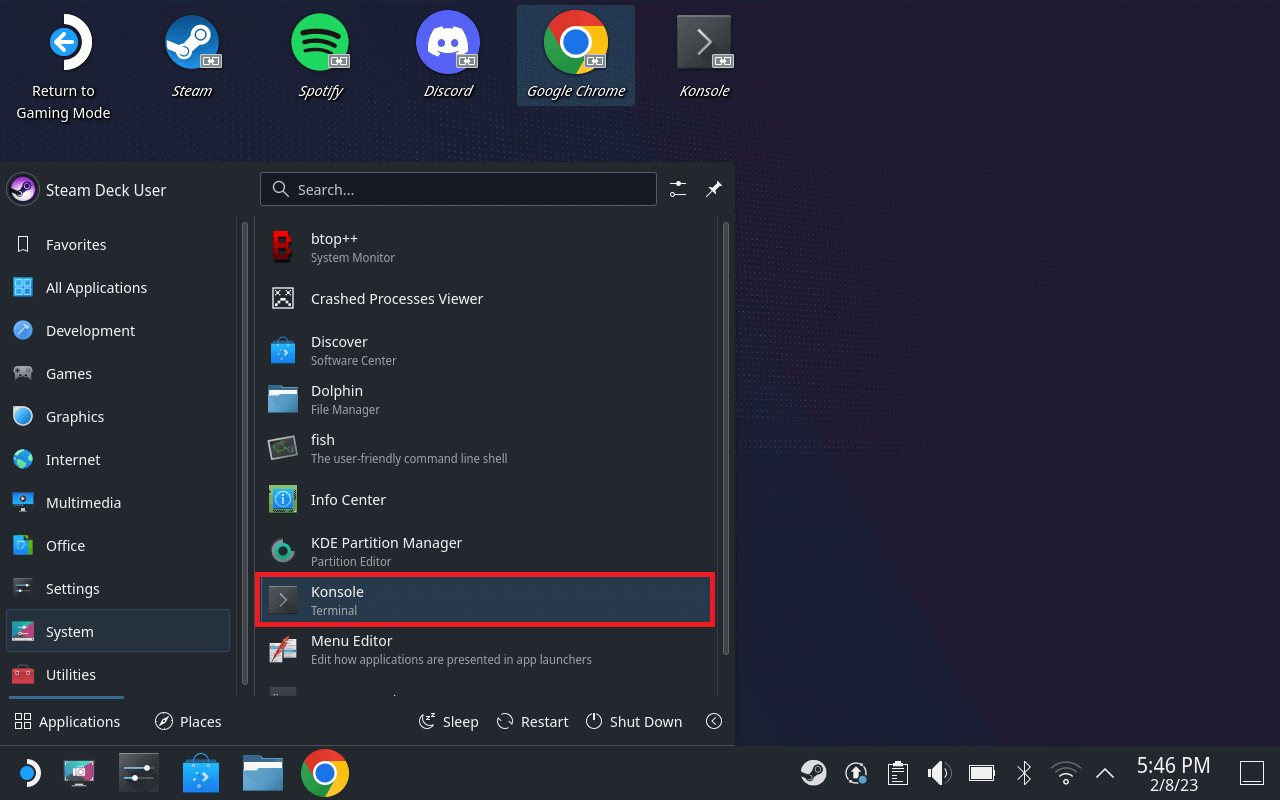This screenshot has height=800, width=1280.
Task: Open KDE Partition Manager
Action: pyautogui.click(x=486, y=551)
